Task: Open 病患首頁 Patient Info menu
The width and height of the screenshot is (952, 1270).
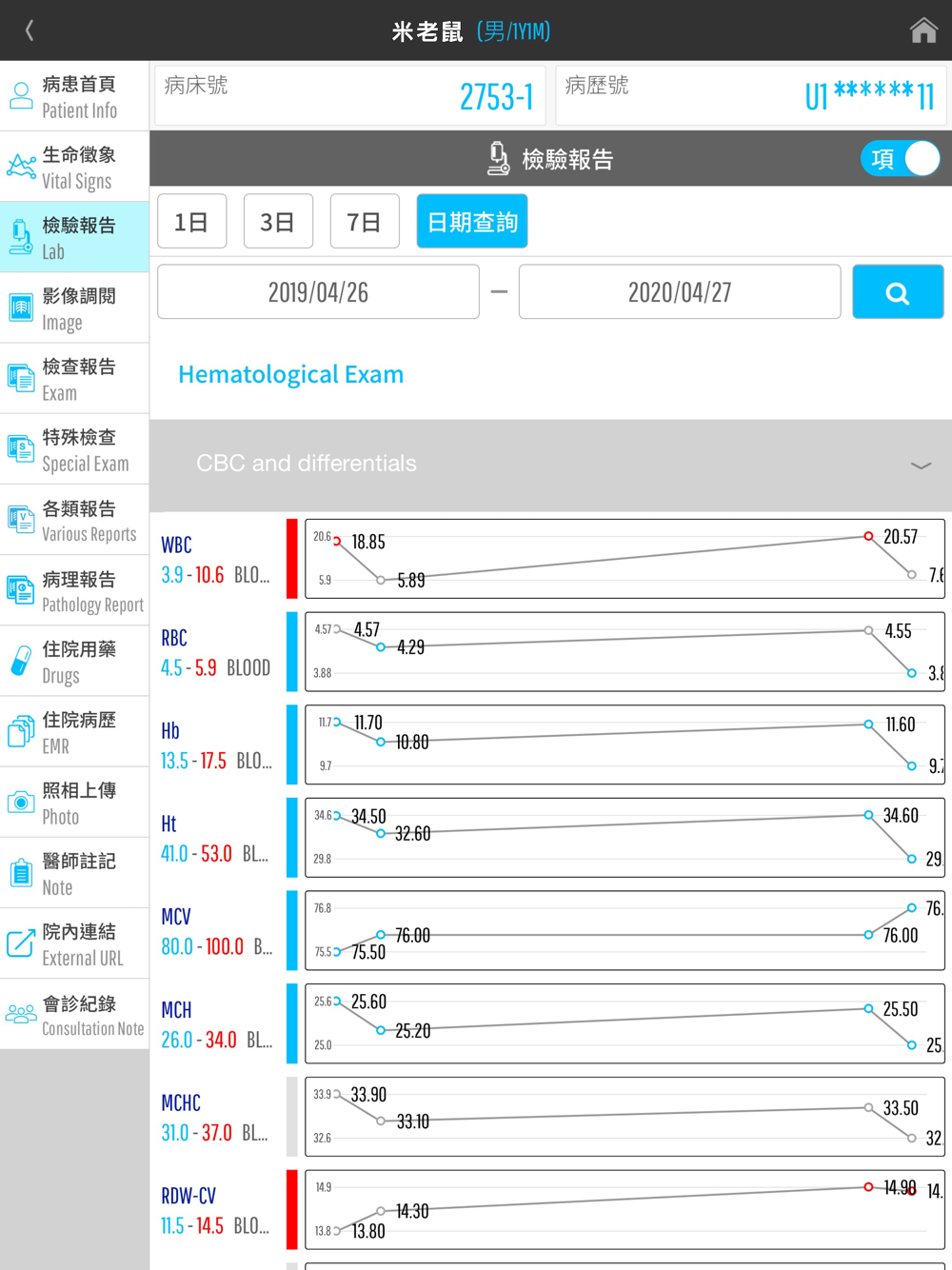Action: 74,96
